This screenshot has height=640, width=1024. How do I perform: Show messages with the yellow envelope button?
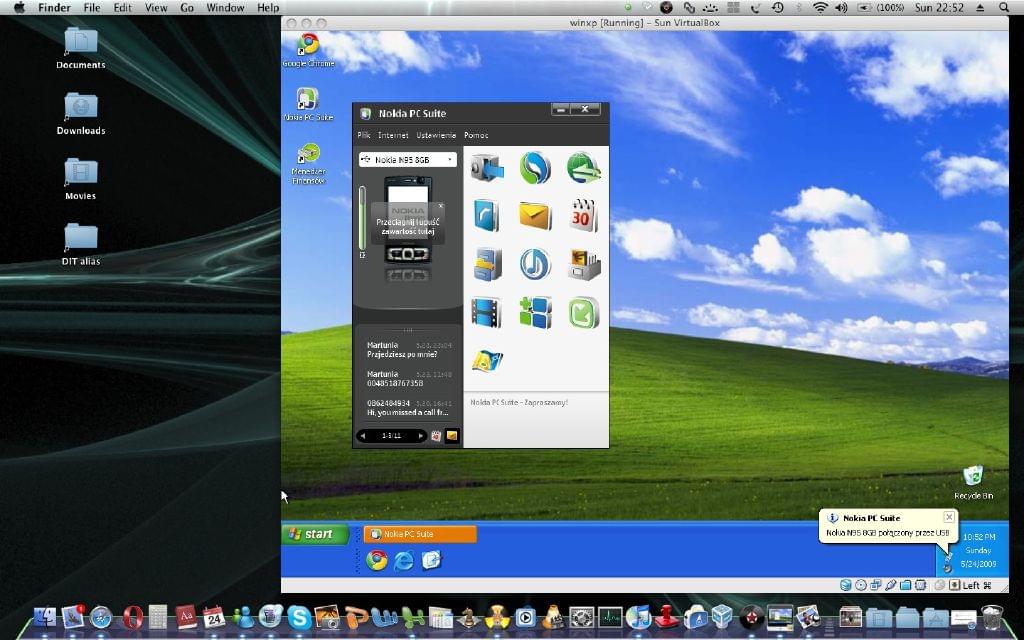pos(451,436)
